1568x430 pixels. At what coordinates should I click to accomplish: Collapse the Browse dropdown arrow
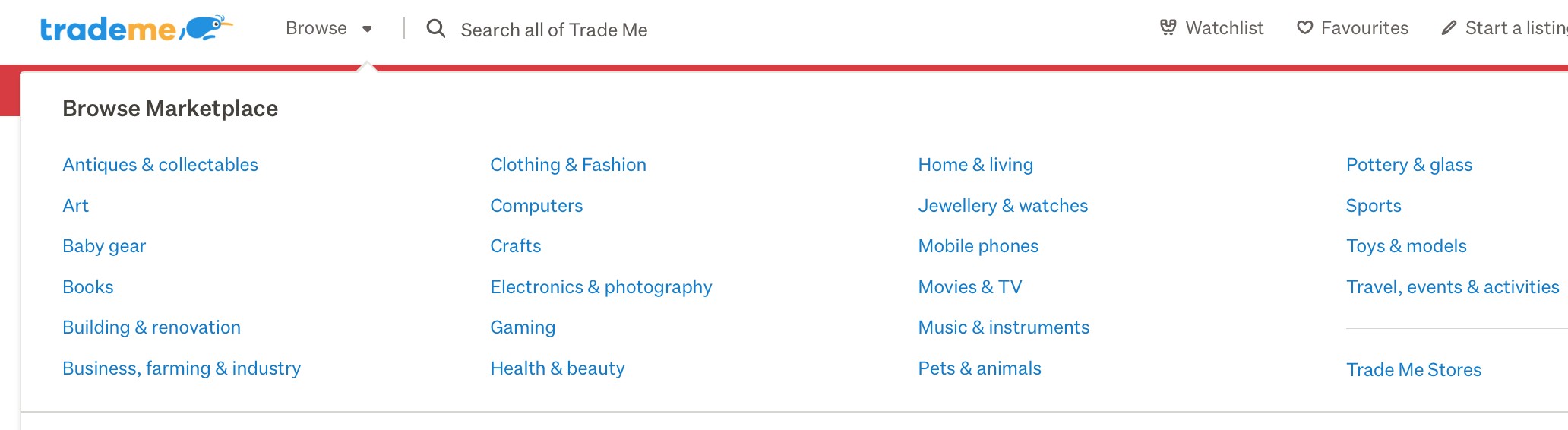(x=368, y=29)
